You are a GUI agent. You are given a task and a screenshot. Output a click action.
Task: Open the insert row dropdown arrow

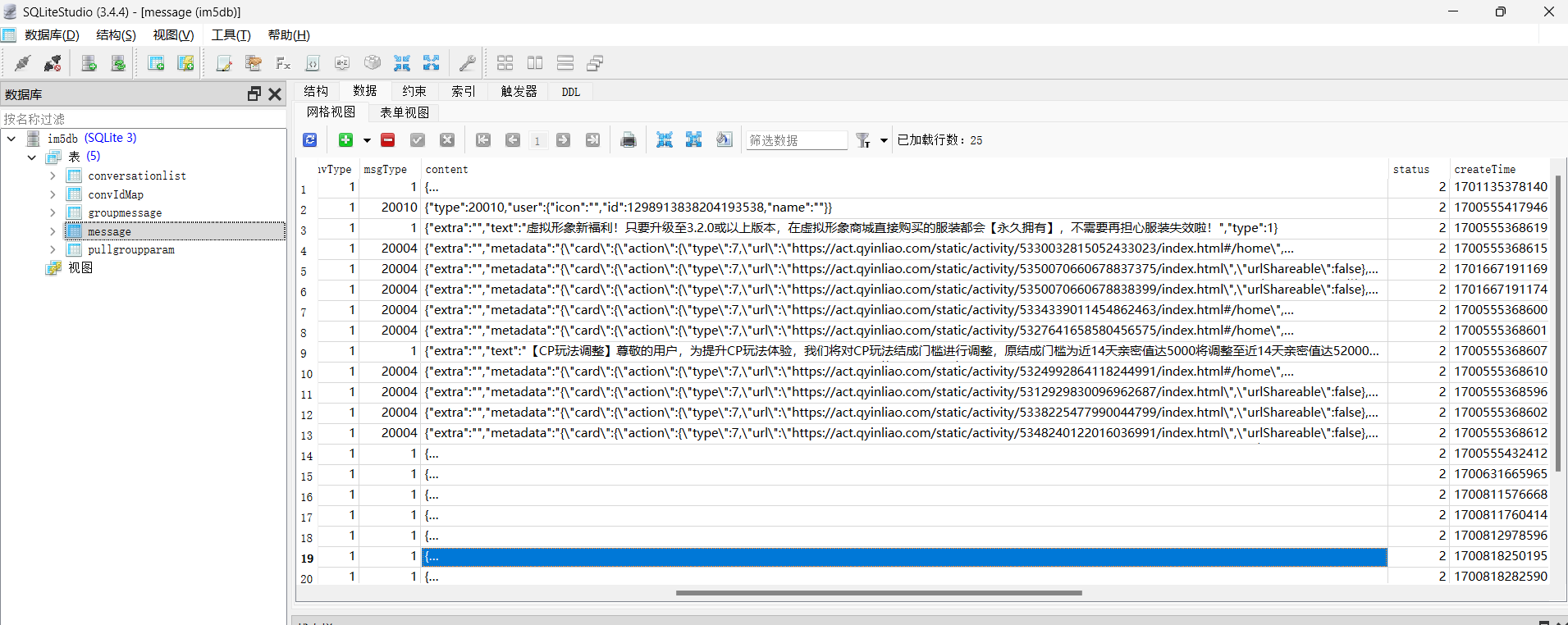[367, 140]
